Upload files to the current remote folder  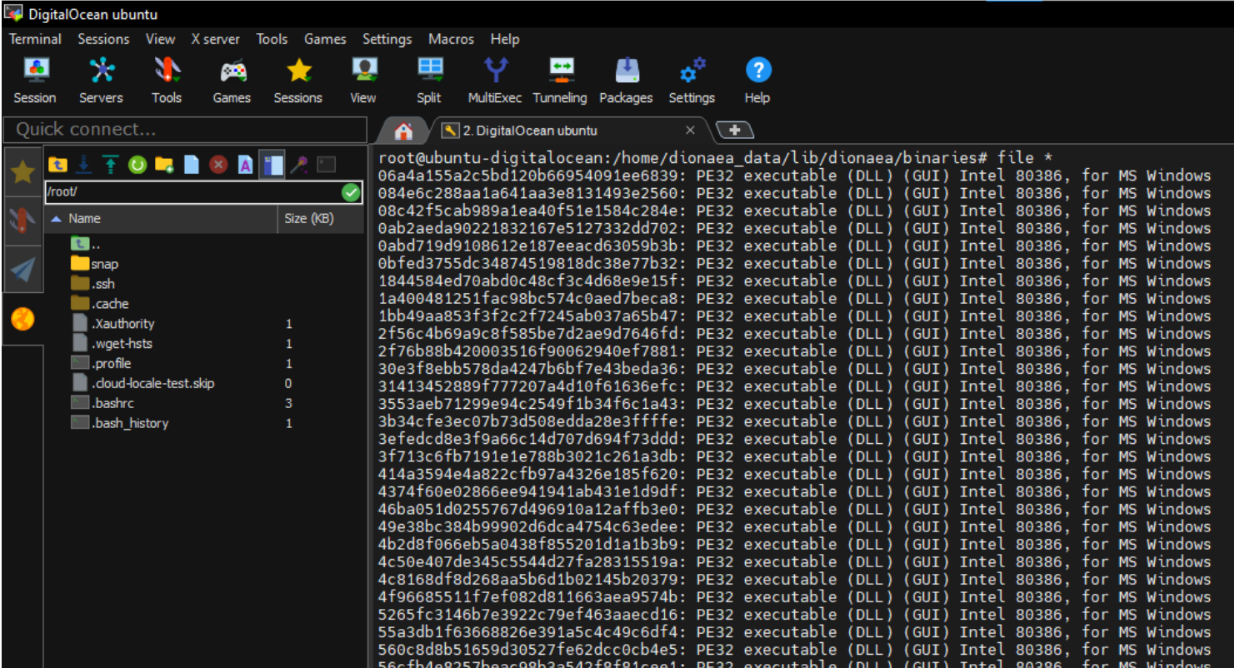point(110,165)
